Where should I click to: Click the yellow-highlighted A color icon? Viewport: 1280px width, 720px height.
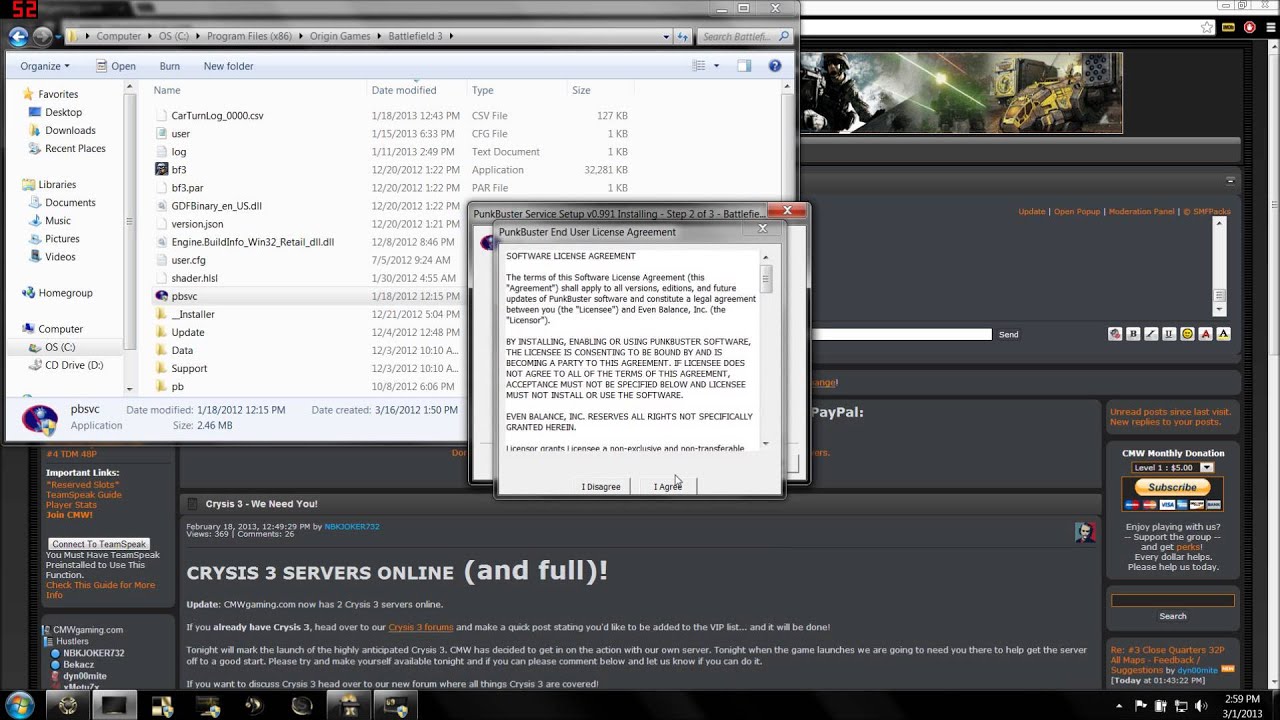point(1223,334)
